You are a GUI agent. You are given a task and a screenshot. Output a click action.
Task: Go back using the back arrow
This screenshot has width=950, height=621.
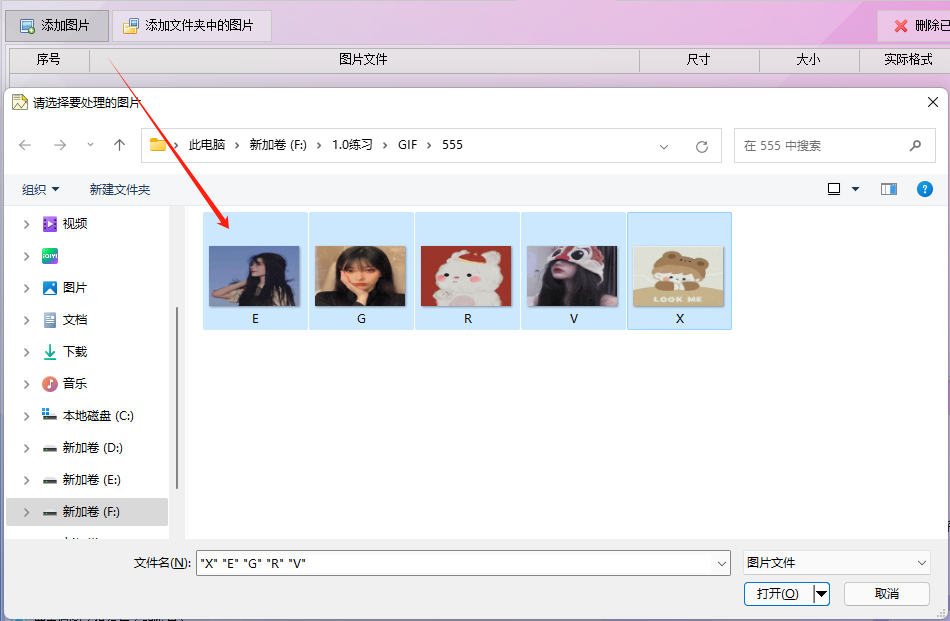pos(25,145)
